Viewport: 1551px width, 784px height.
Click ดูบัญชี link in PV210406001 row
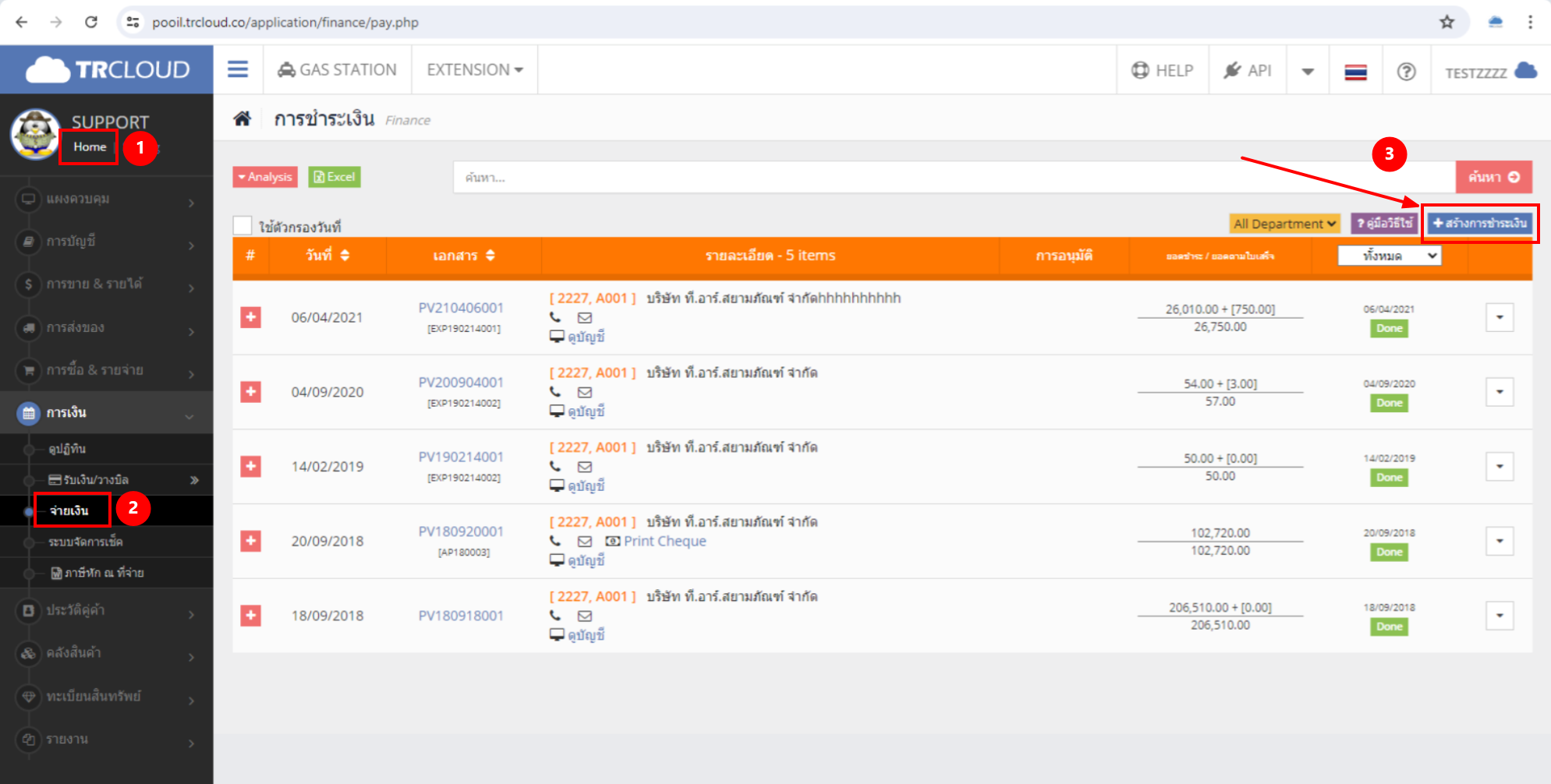pos(578,337)
